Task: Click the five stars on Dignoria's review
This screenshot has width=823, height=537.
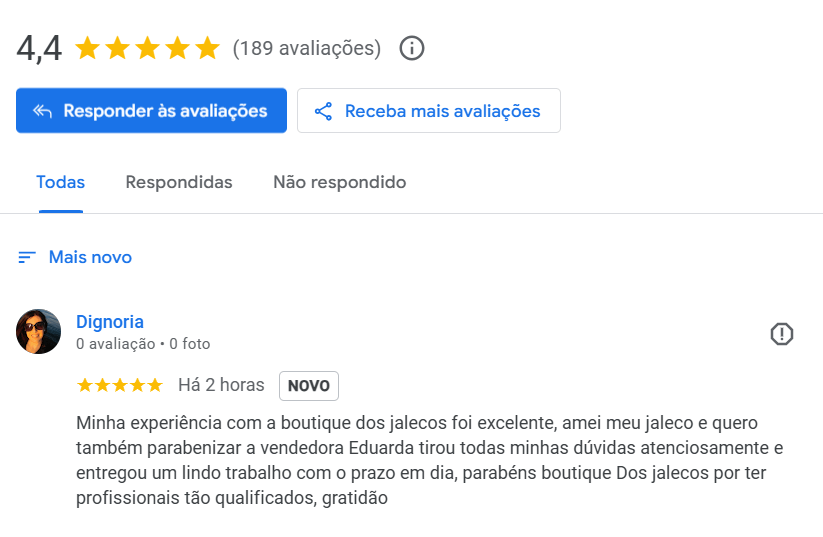Action: 119,385
